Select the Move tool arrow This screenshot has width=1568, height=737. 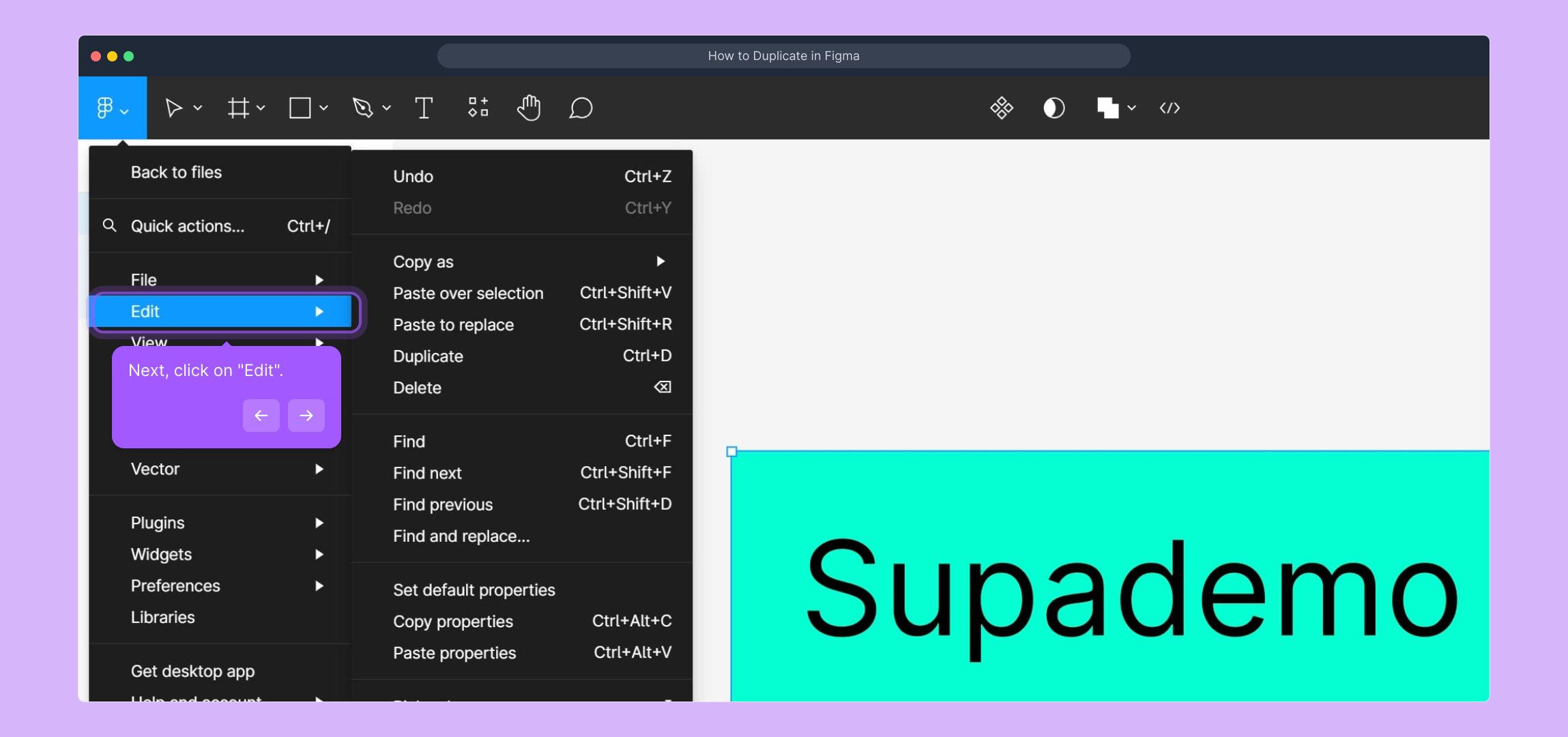(174, 108)
